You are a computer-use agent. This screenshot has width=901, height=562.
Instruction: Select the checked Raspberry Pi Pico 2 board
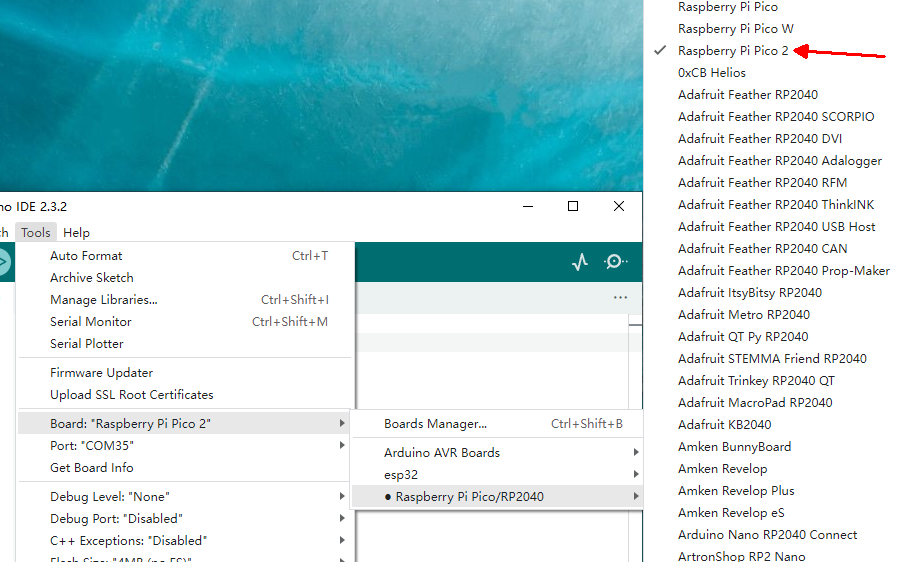[733, 51]
